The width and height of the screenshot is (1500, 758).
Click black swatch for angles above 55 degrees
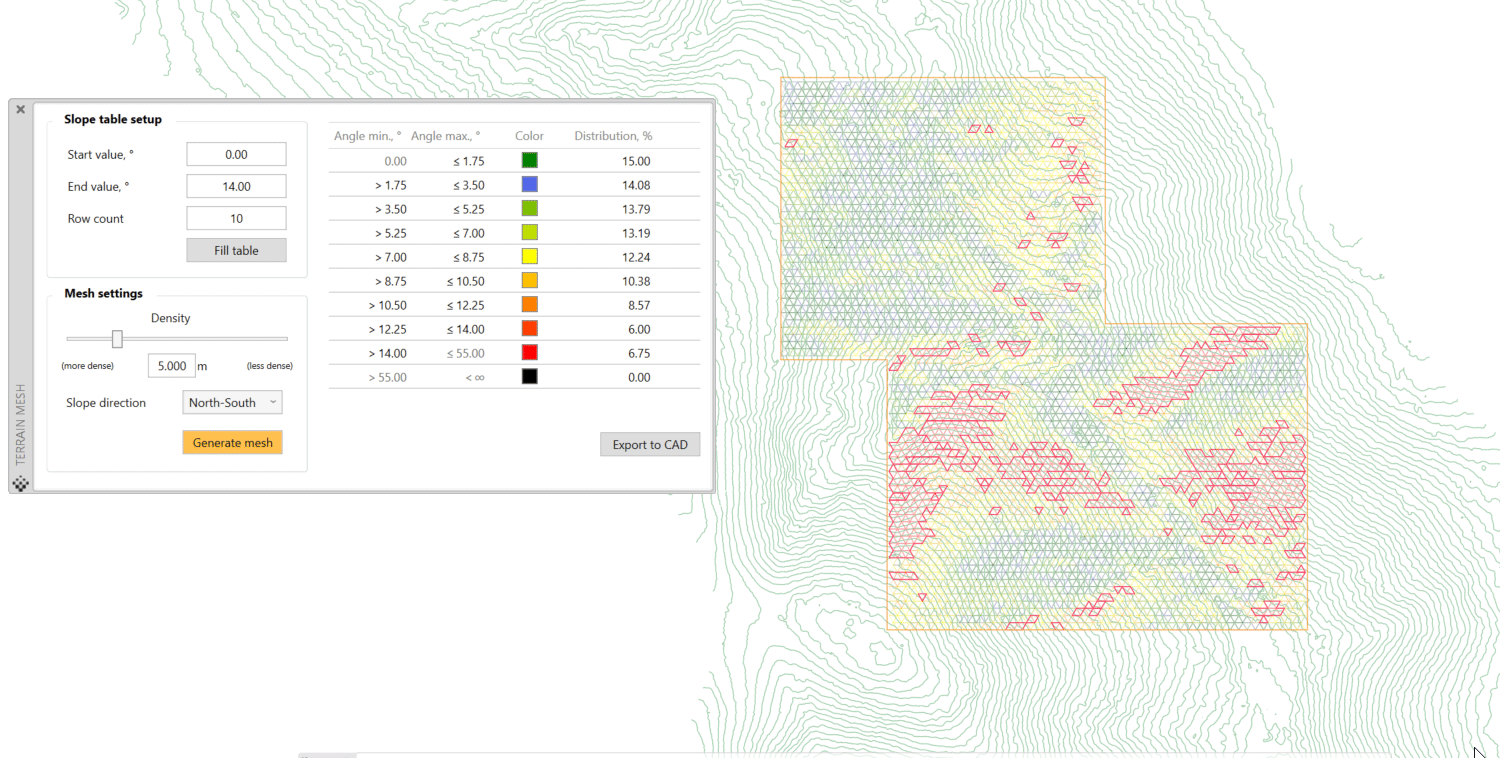click(529, 375)
